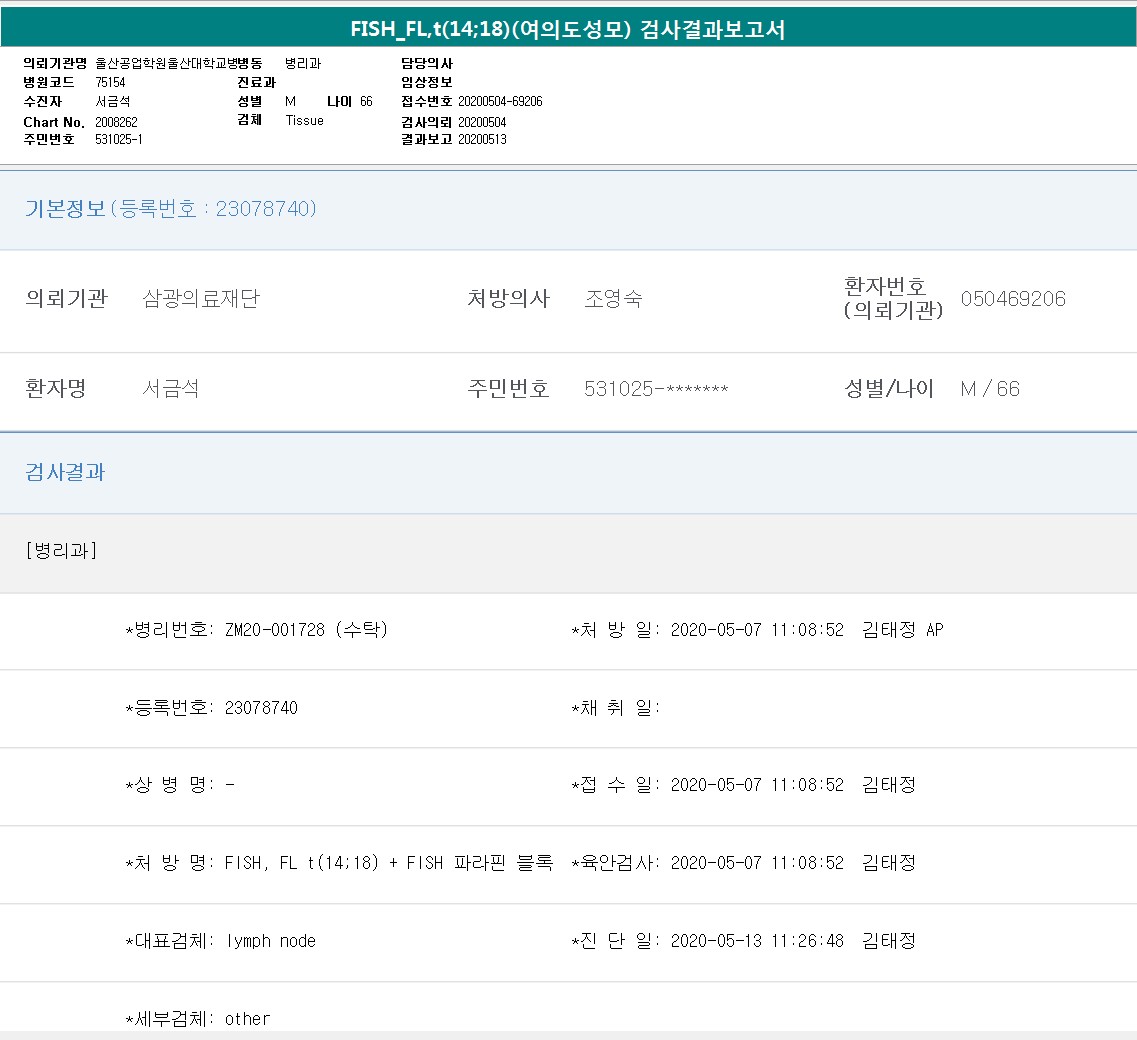Select Chart No. 2008262 value

pyautogui.click(x=116, y=122)
